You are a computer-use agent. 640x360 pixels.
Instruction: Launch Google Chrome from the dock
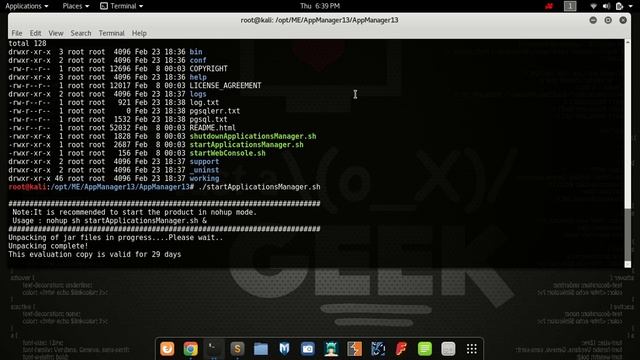click(191, 349)
